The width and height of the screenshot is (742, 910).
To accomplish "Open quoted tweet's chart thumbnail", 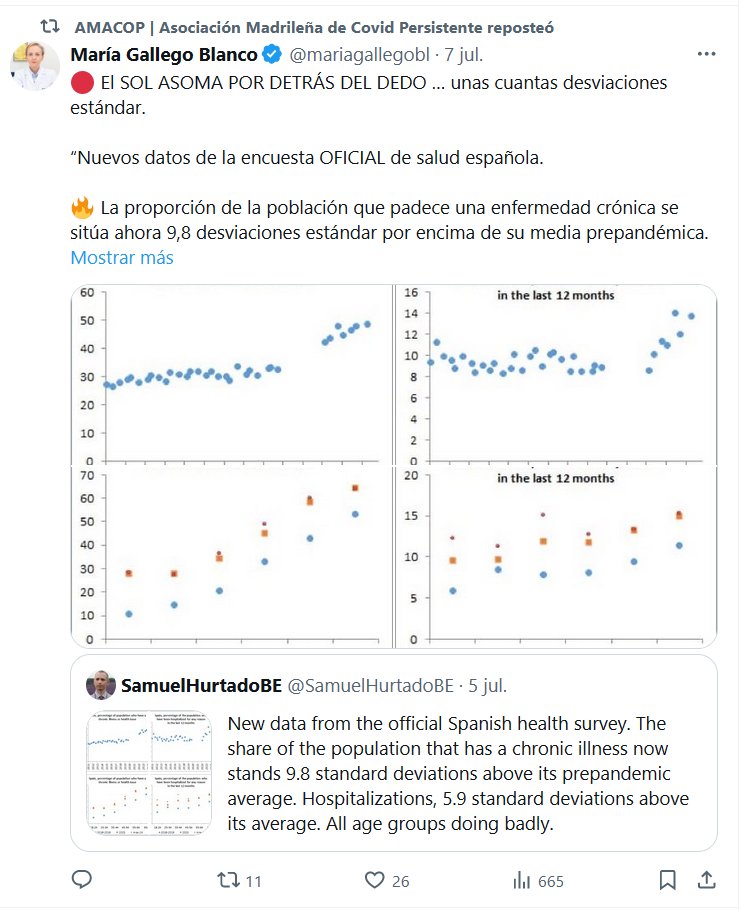I will pyautogui.click(x=149, y=773).
